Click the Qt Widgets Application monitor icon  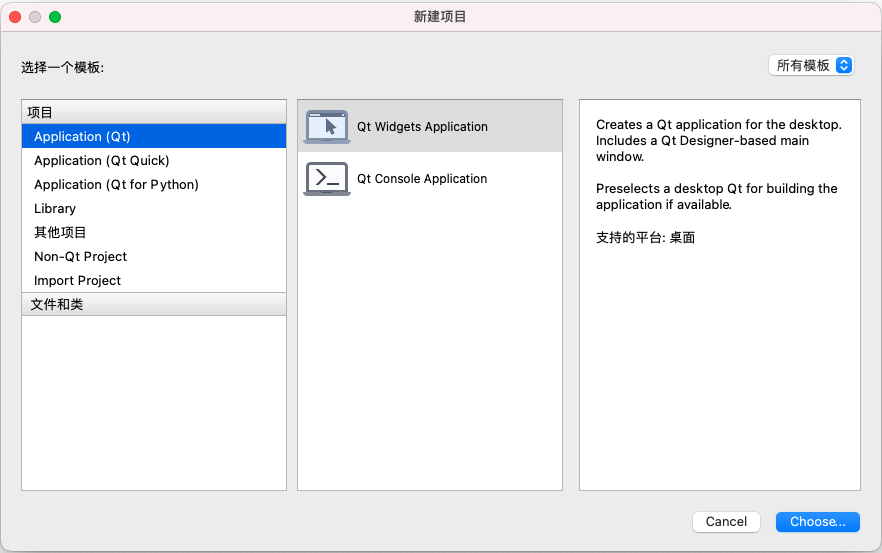pos(327,127)
